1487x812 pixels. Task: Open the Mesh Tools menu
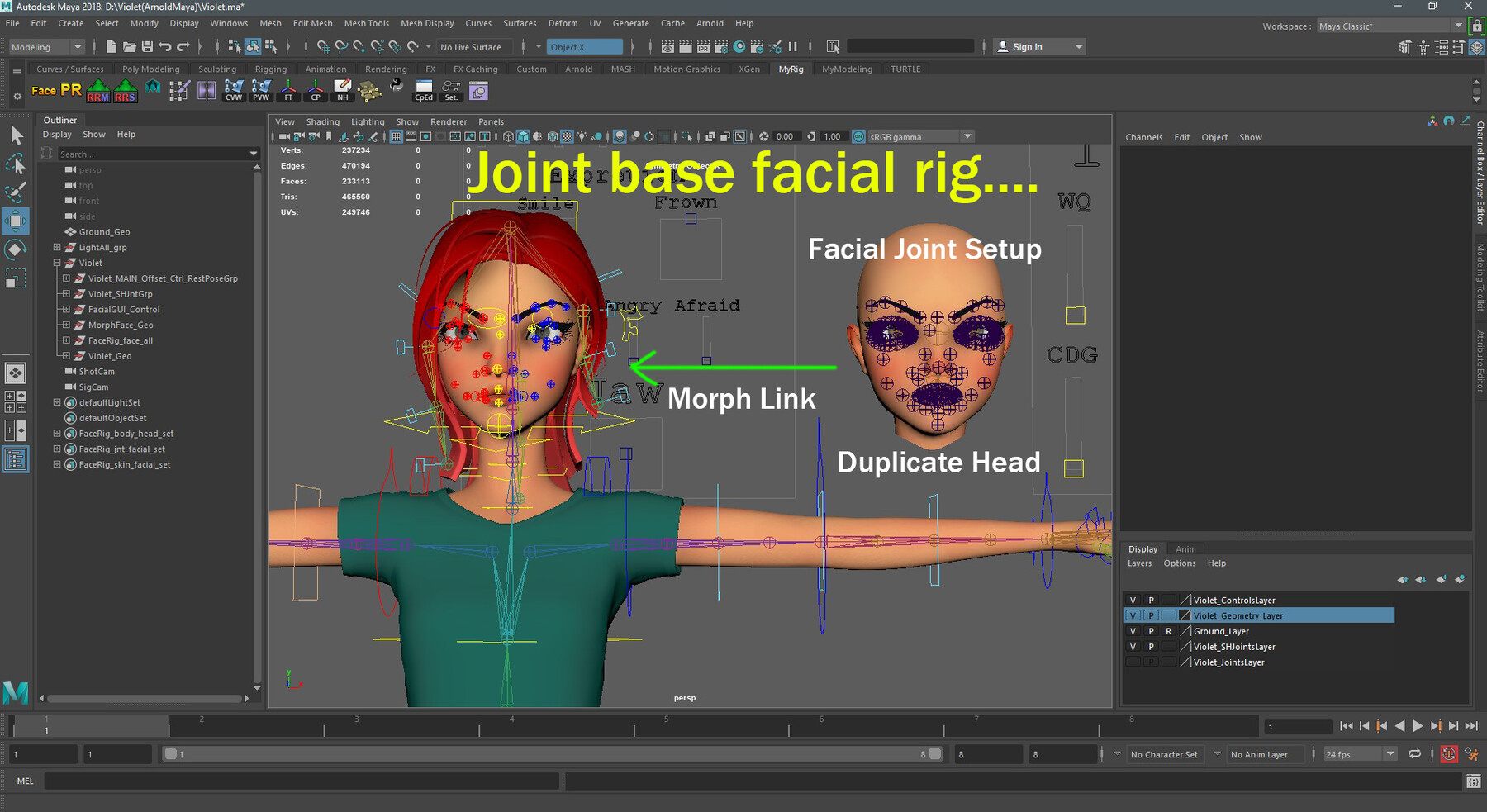[366, 23]
